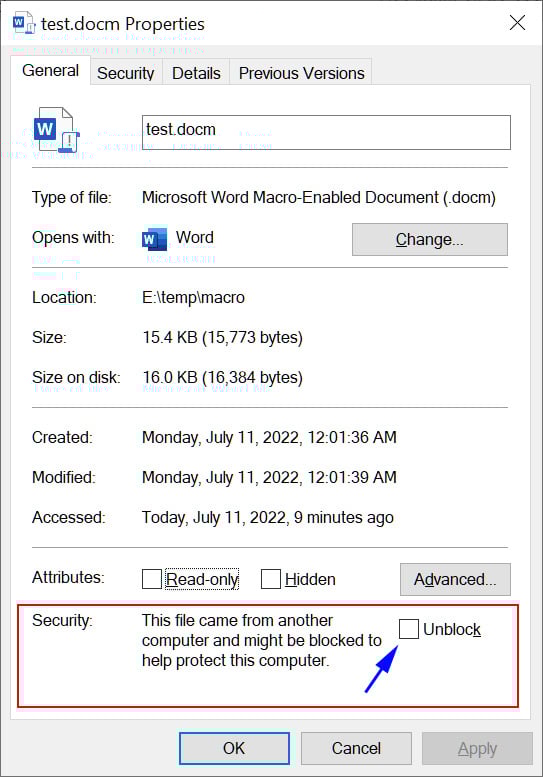543x777 pixels.
Task: Click the Cancel button
Action: point(356,748)
